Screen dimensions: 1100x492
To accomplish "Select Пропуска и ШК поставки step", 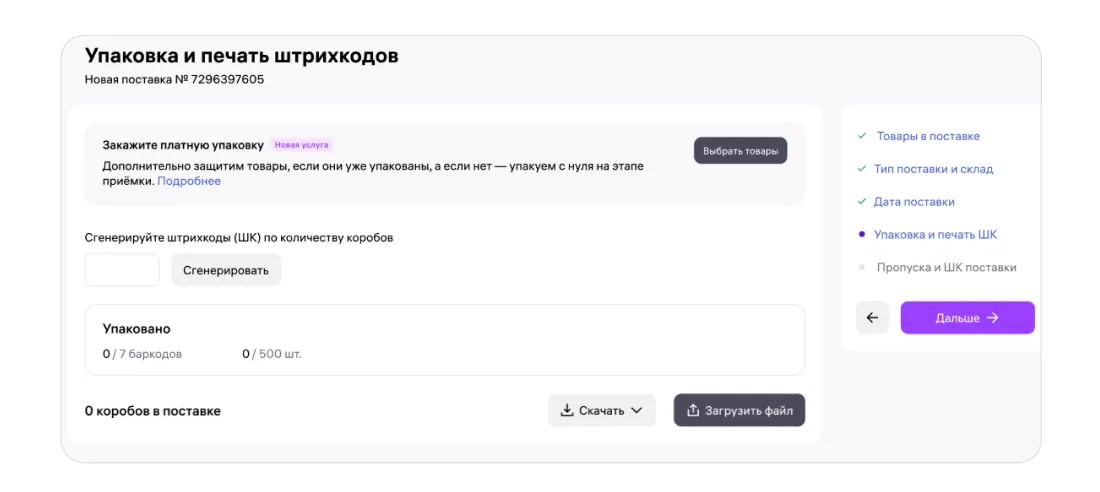I will pyautogui.click(x=946, y=268).
